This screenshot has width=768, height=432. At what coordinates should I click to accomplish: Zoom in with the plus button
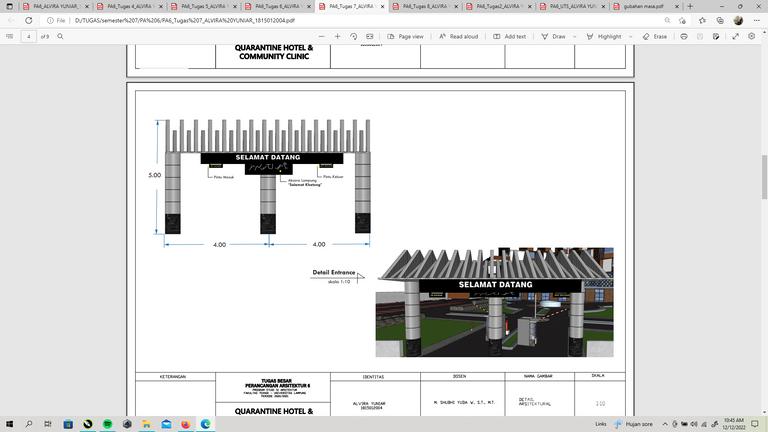337,36
